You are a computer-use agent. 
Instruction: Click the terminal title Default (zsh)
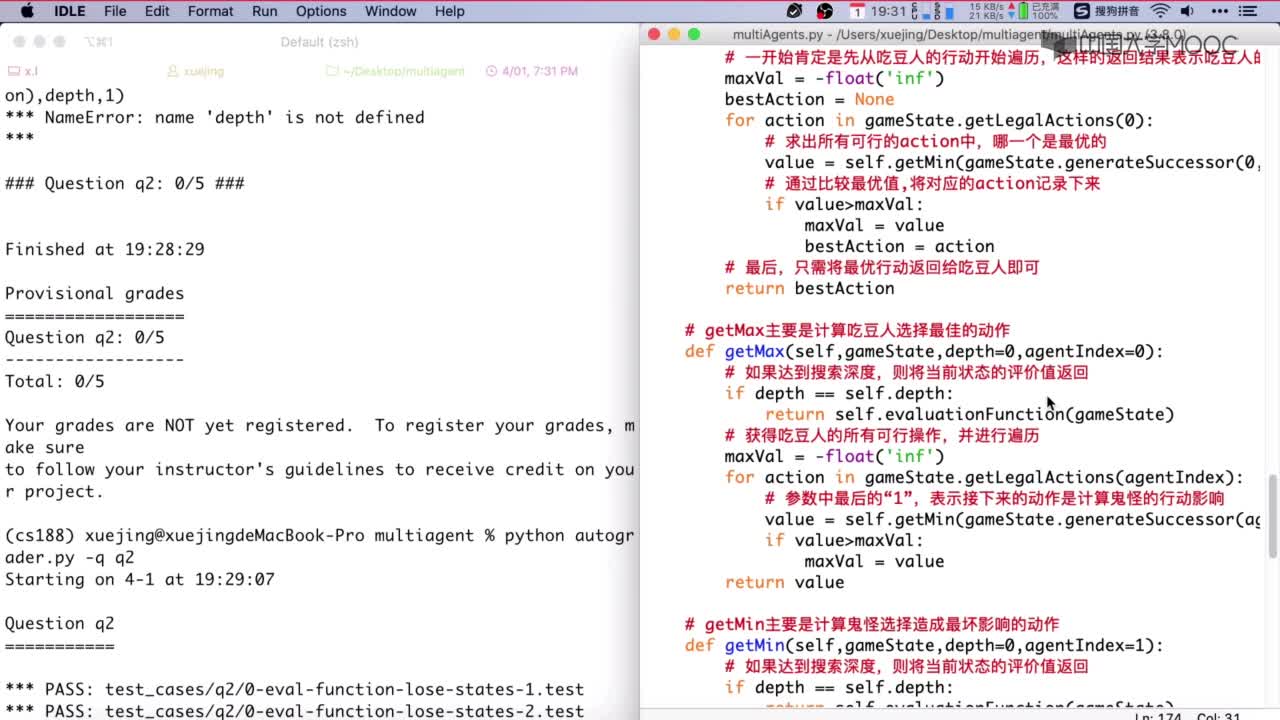click(x=319, y=42)
